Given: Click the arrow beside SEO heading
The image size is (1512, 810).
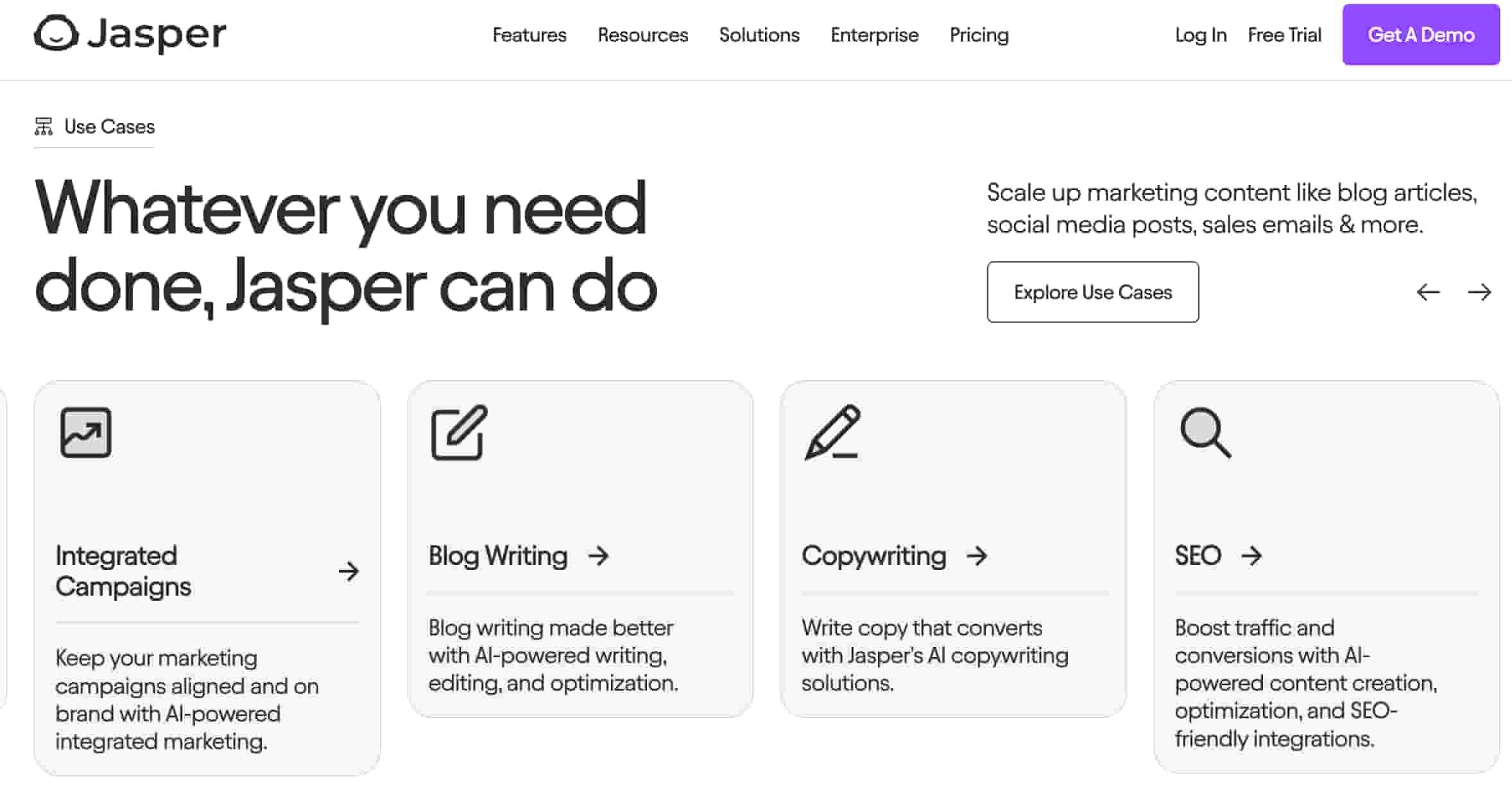Looking at the screenshot, I should [1251, 556].
